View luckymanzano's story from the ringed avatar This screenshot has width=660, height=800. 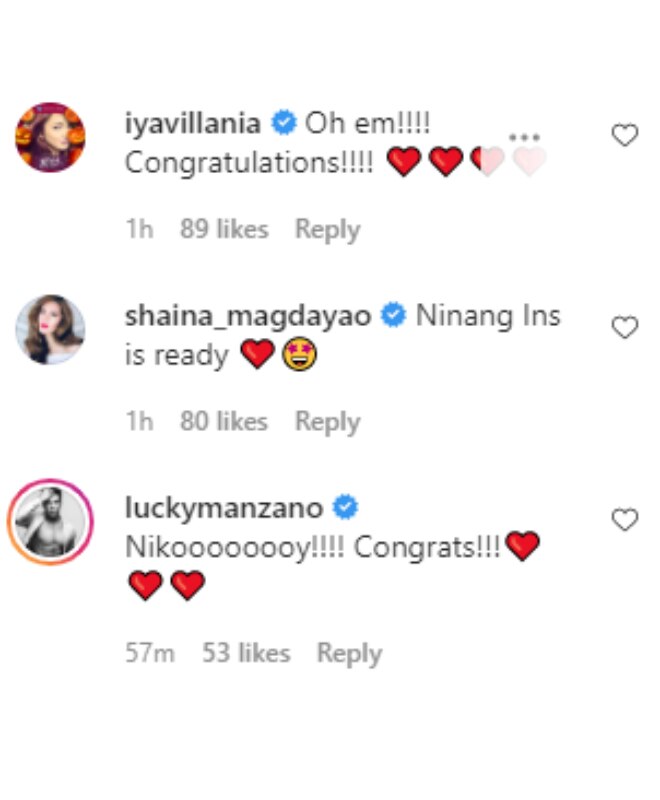coord(50,522)
